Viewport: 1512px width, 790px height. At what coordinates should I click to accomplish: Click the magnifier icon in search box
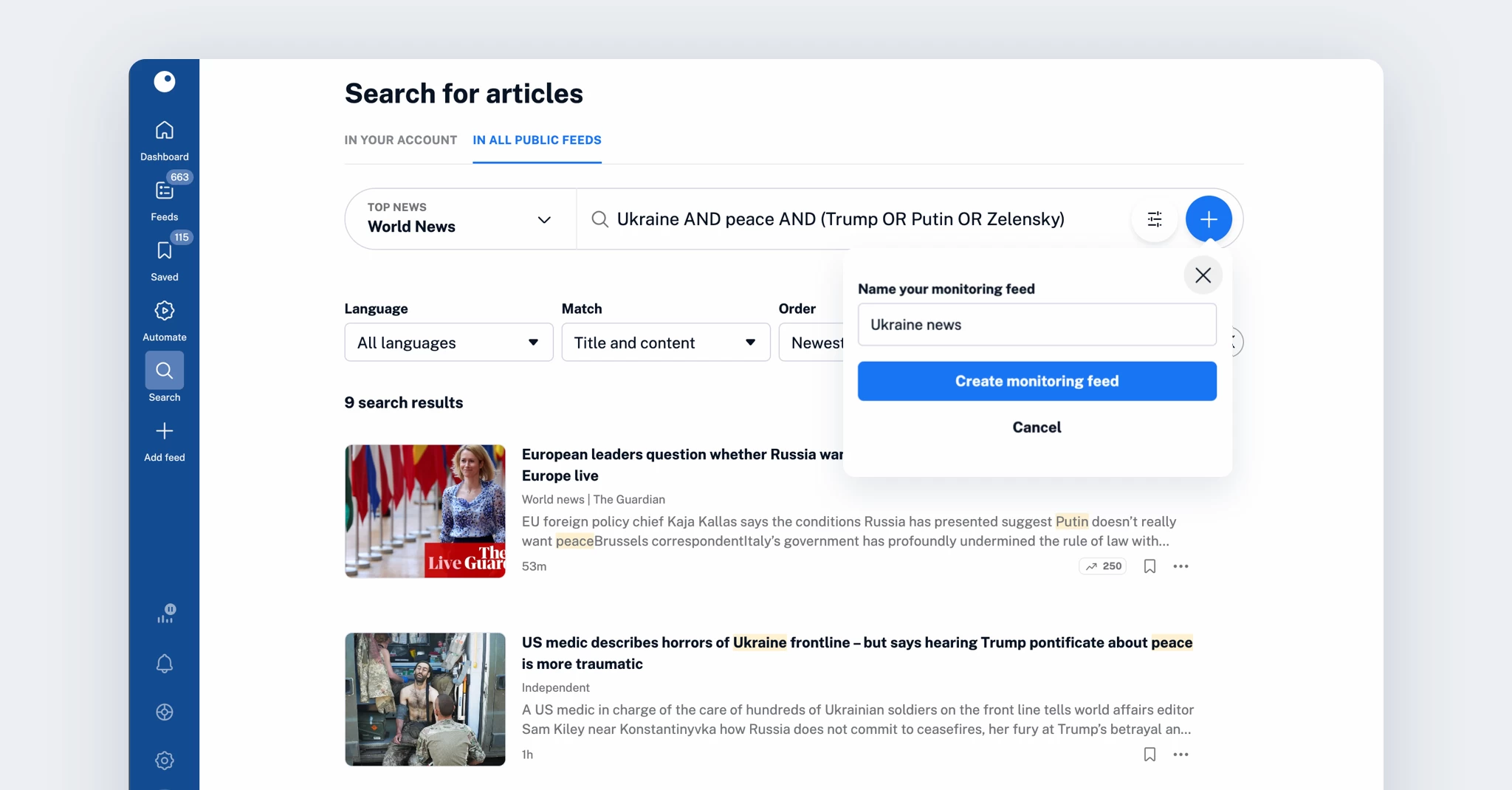coord(600,219)
